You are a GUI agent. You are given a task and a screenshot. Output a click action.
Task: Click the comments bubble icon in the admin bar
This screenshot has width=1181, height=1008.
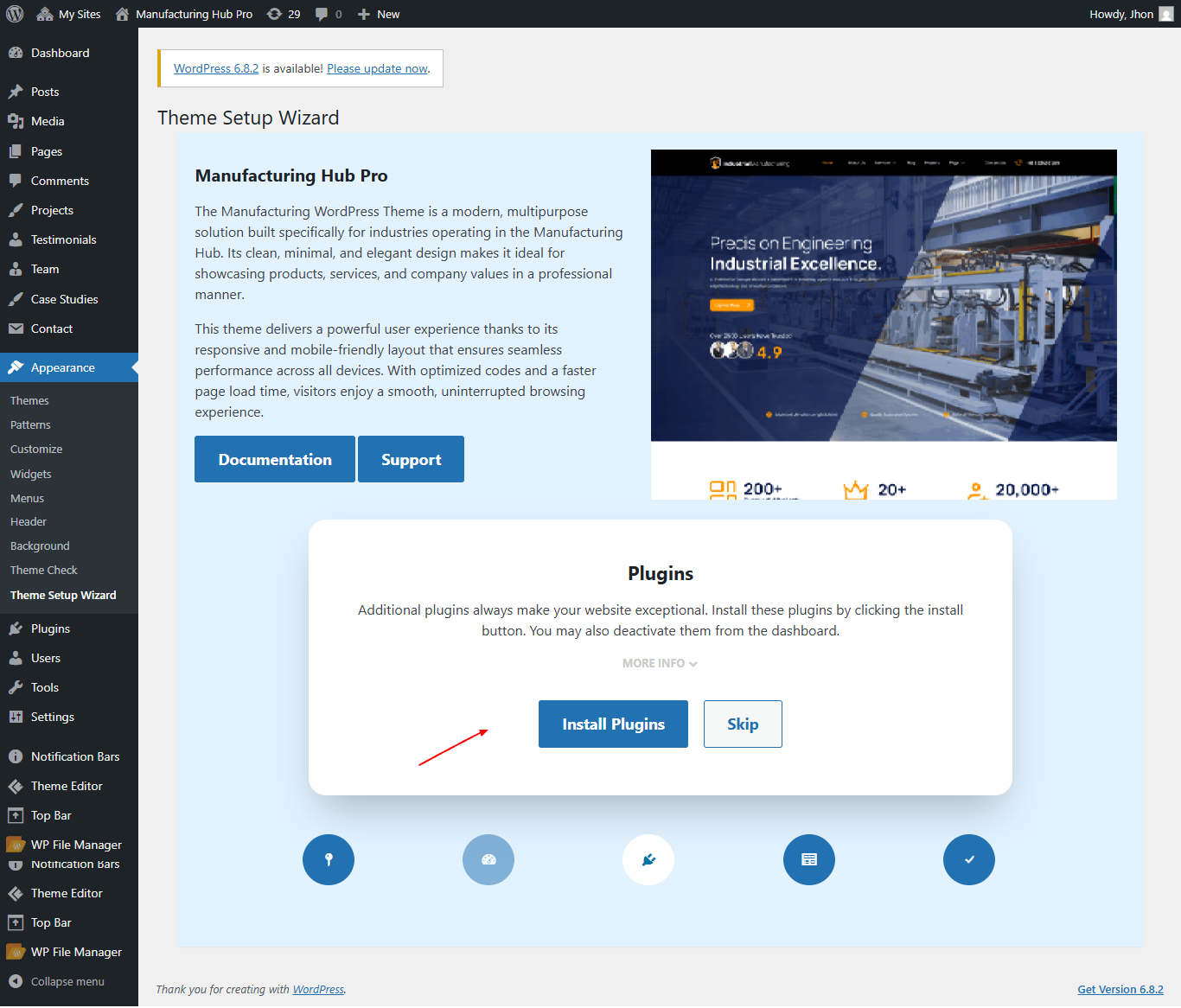(x=322, y=14)
